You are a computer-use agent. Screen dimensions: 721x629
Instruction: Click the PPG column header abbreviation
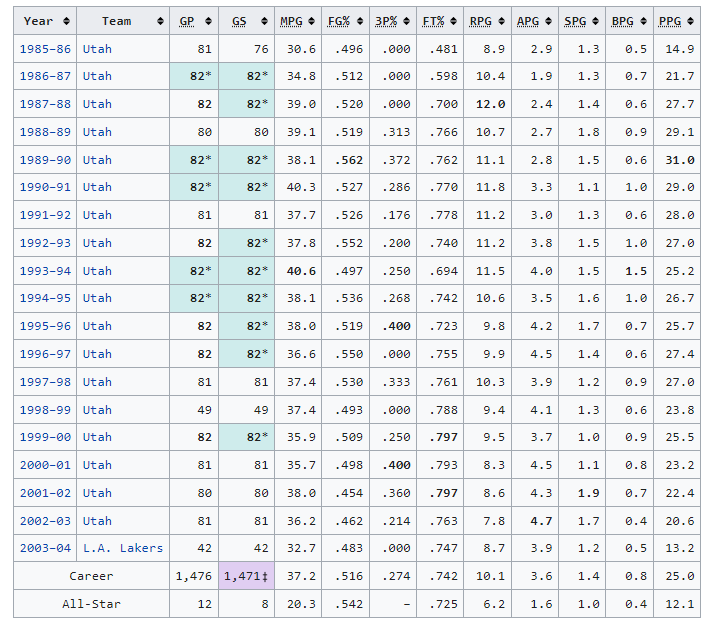670,21
